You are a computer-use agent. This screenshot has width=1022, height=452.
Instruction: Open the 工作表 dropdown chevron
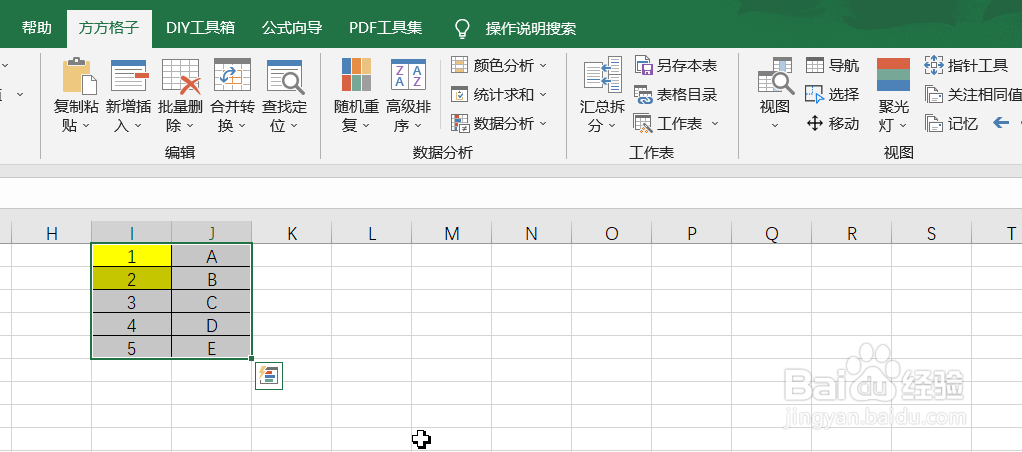715,123
